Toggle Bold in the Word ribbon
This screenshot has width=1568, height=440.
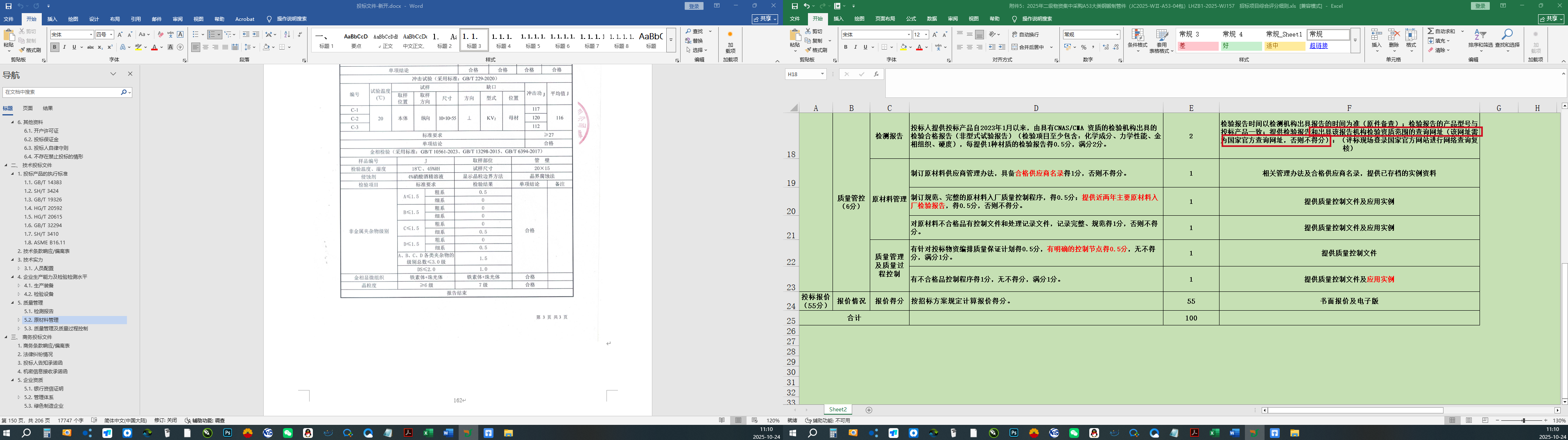point(55,47)
